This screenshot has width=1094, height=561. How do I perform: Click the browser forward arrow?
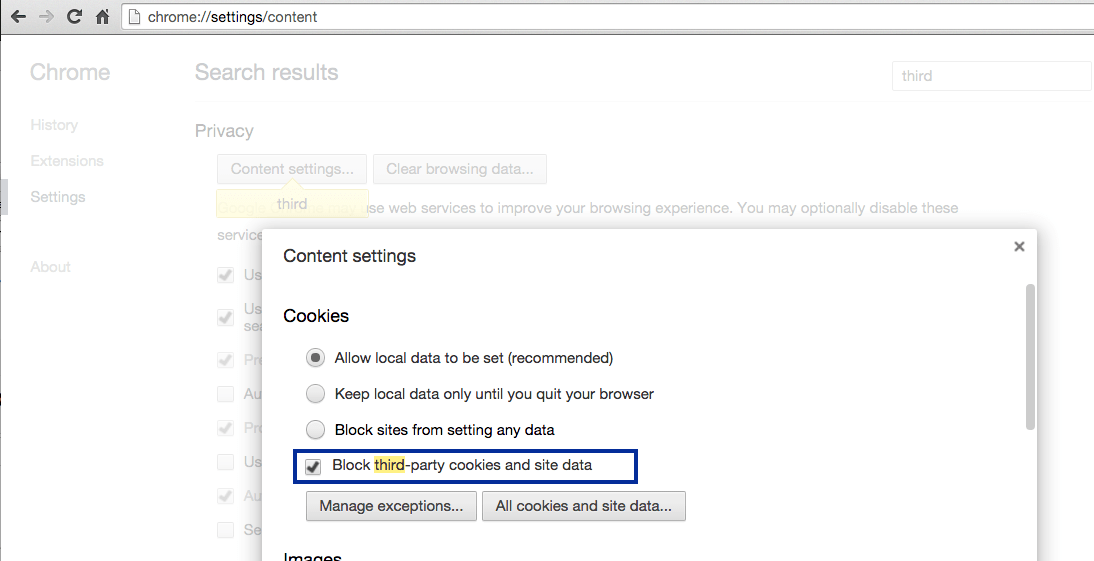(x=46, y=17)
